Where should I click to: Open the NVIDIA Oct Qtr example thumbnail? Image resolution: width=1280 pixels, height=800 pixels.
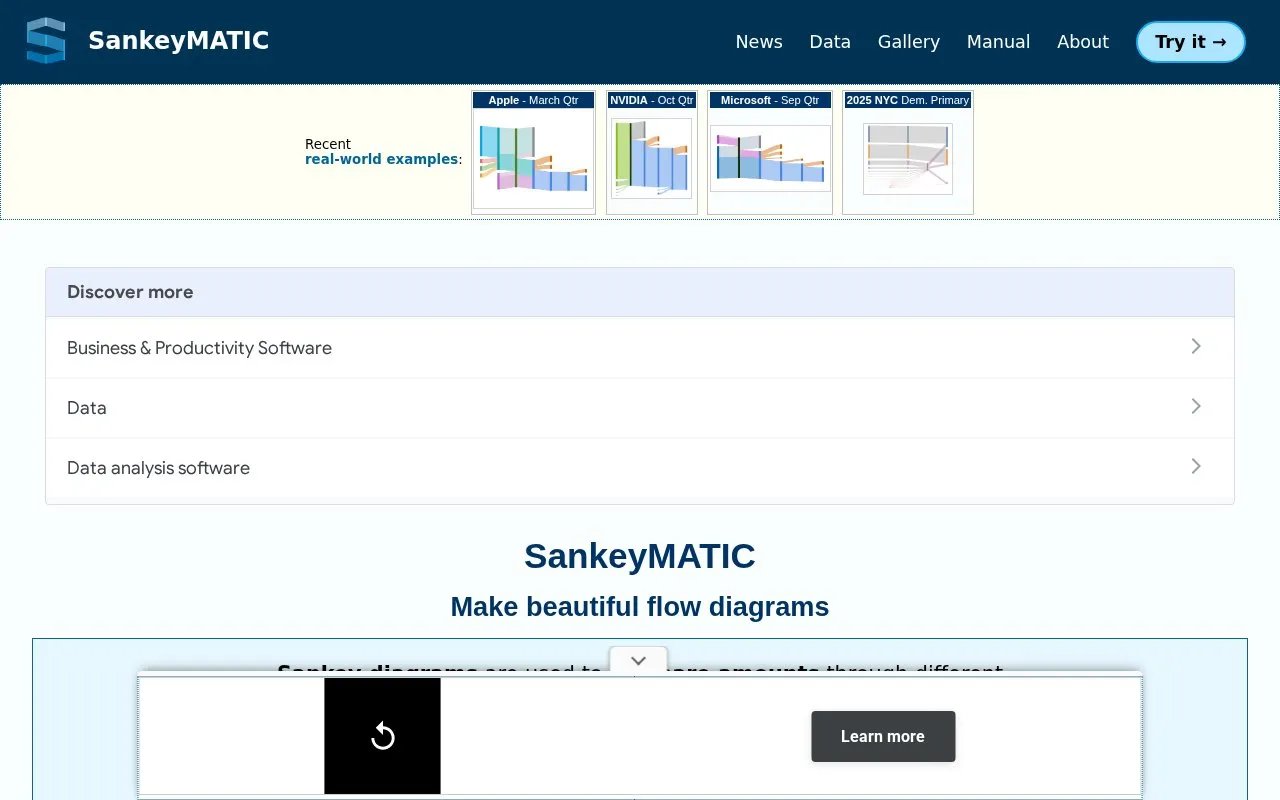652,152
